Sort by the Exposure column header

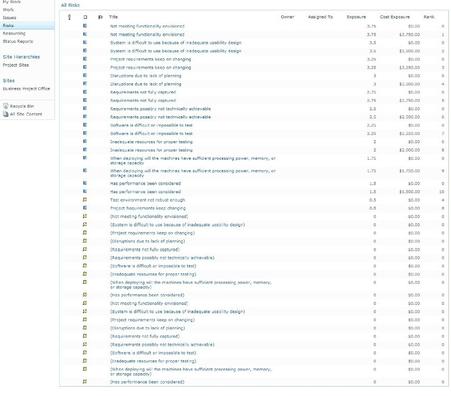(x=356, y=17)
